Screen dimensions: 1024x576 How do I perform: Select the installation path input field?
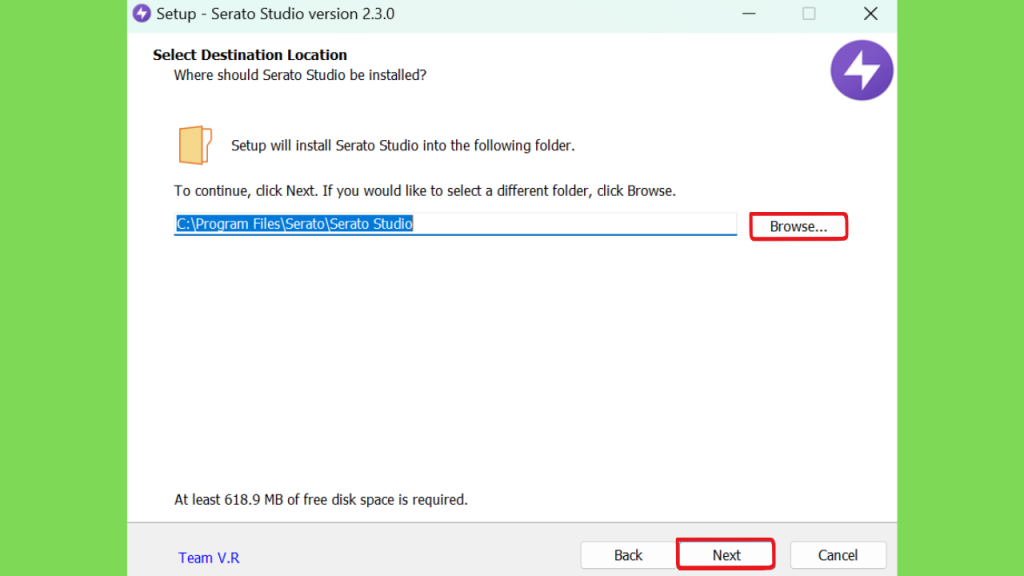(x=455, y=224)
